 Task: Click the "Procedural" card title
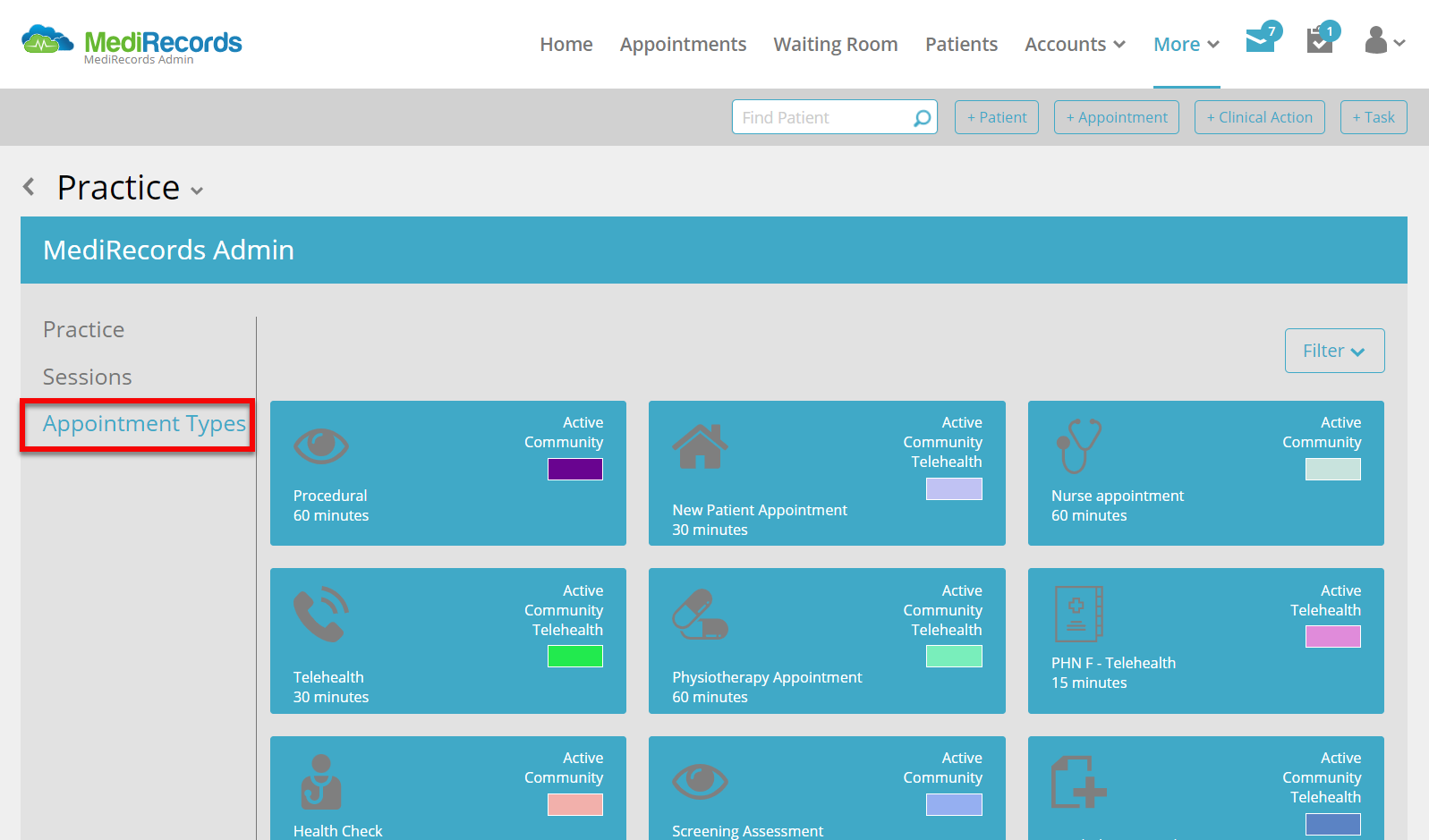tap(330, 496)
